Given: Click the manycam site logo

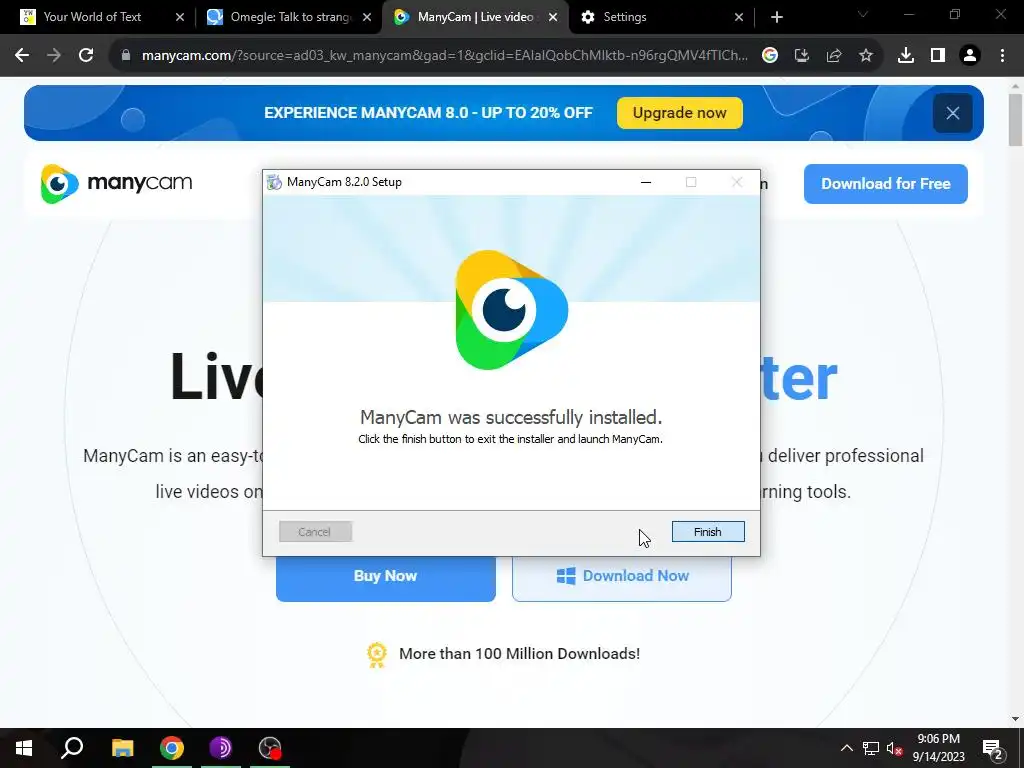Looking at the screenshot, I should click(x=116, y=184).
